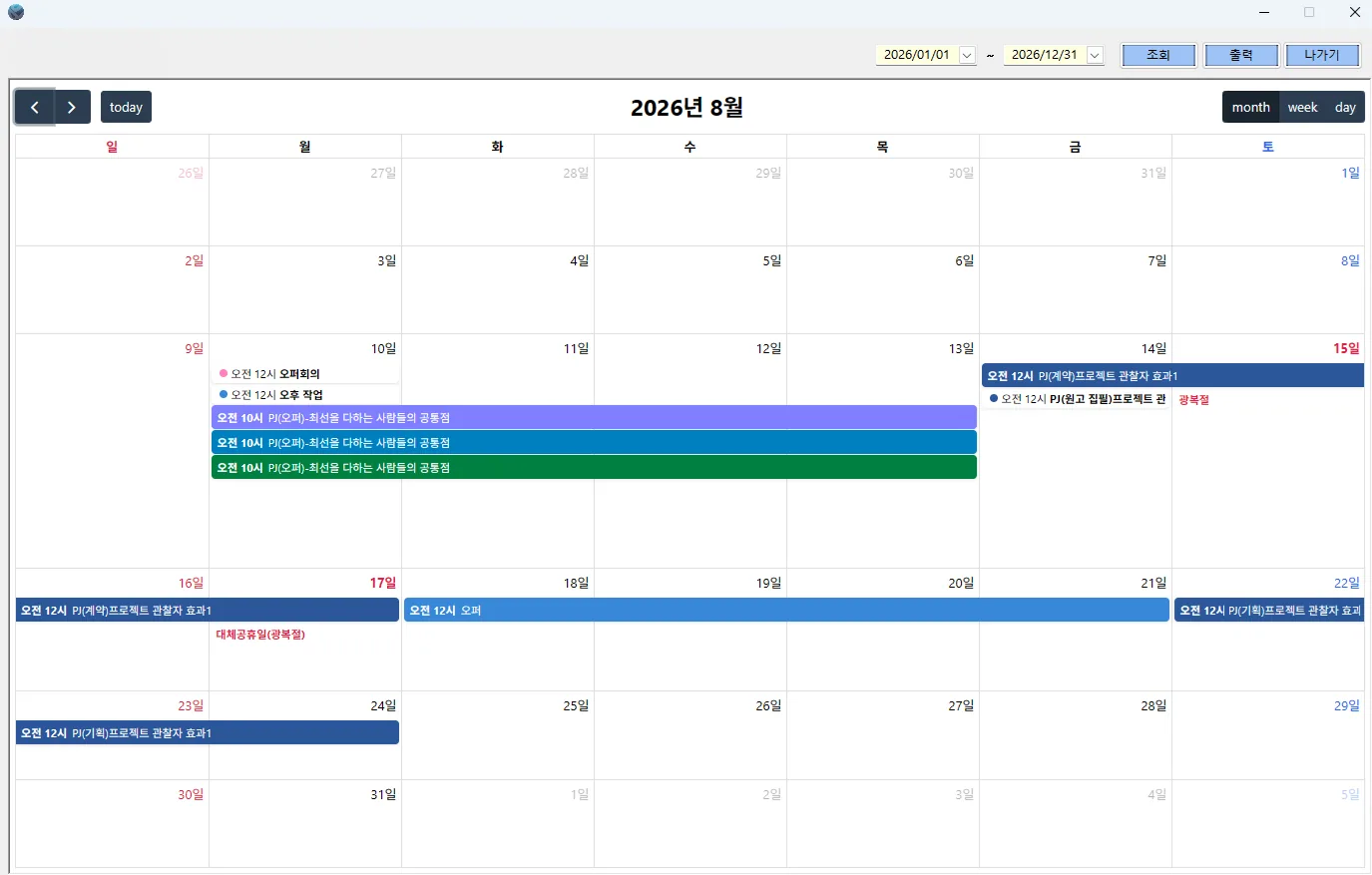Switch to the week view tab
The height and width of the screenshot is (875, 1372).
pos(1302,107)
